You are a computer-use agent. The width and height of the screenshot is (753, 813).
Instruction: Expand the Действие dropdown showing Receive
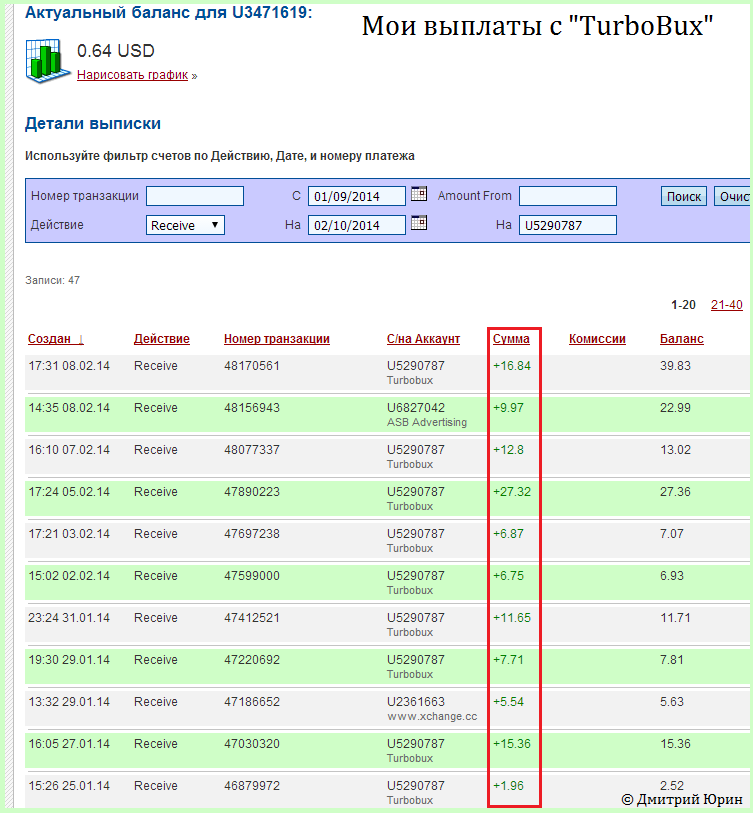[185, 225]
